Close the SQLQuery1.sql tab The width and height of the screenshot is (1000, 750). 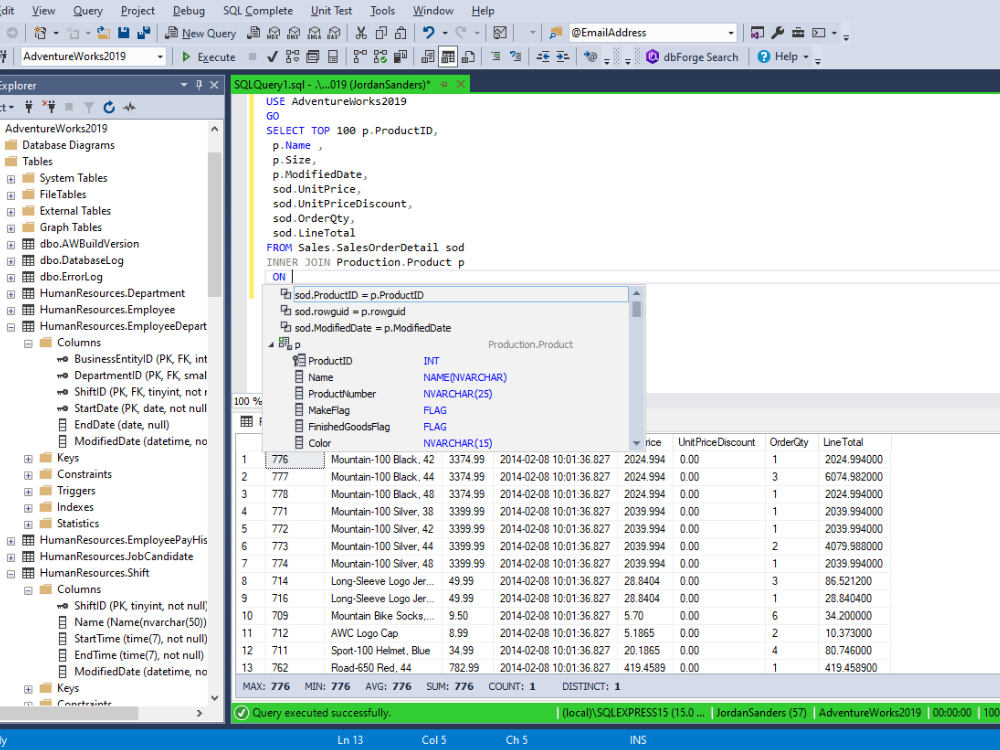(460, 84)
